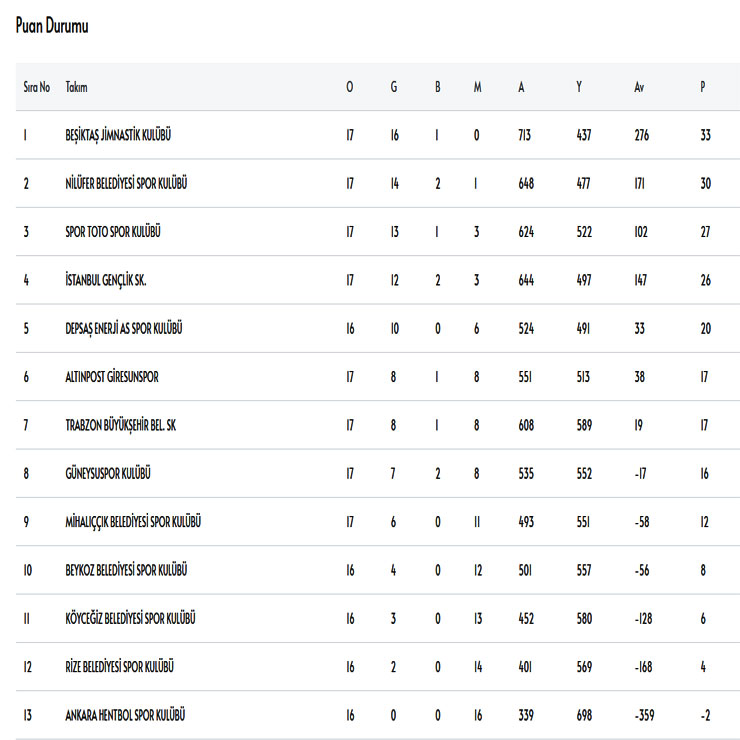The height and width of the screenshot is (740, 740).
Task: Click Depsaş Enerji AS Spor Kulübü
Action: 123,328
